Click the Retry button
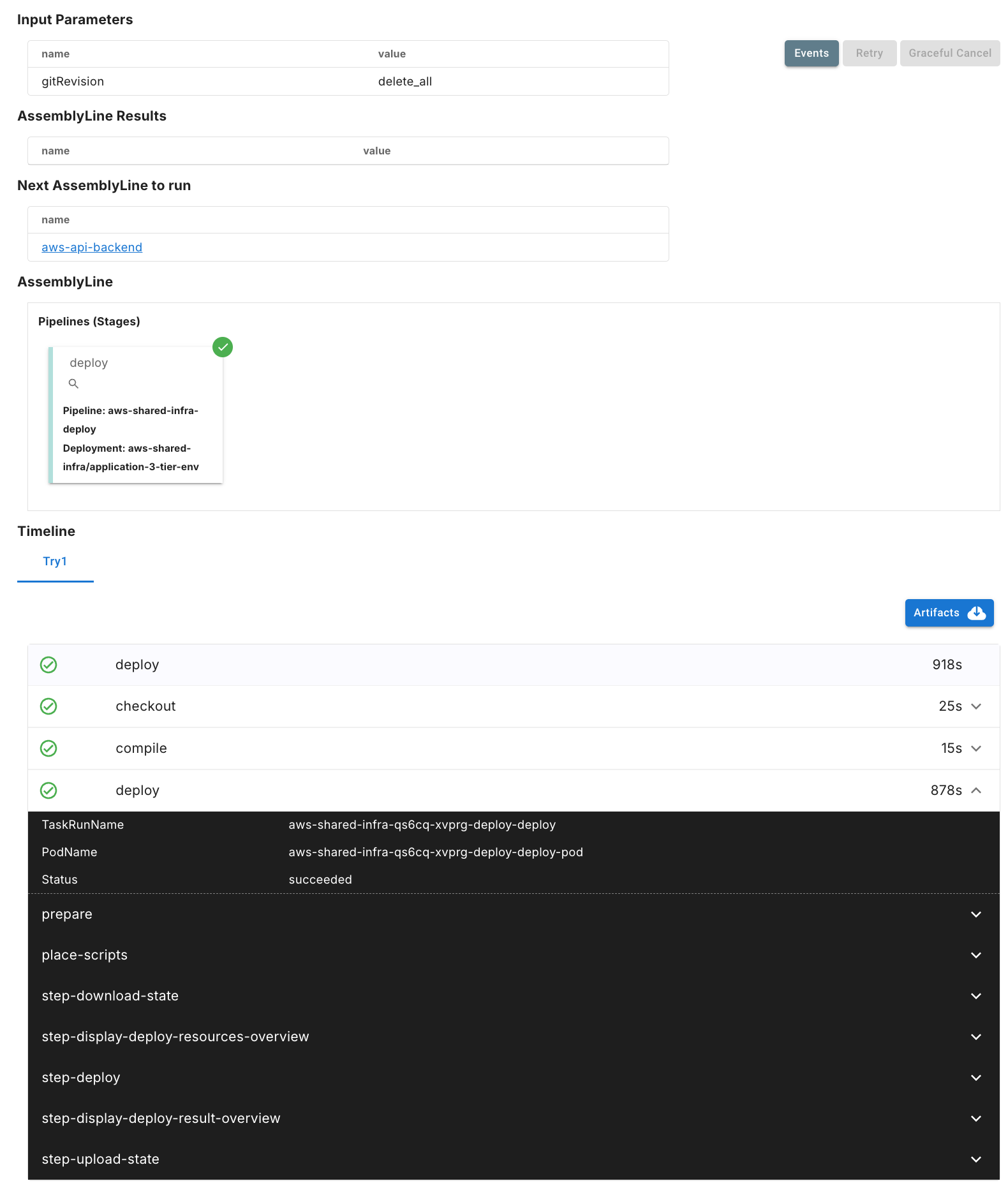The width and height of the screenshot is (1008, 1188). 869,54
